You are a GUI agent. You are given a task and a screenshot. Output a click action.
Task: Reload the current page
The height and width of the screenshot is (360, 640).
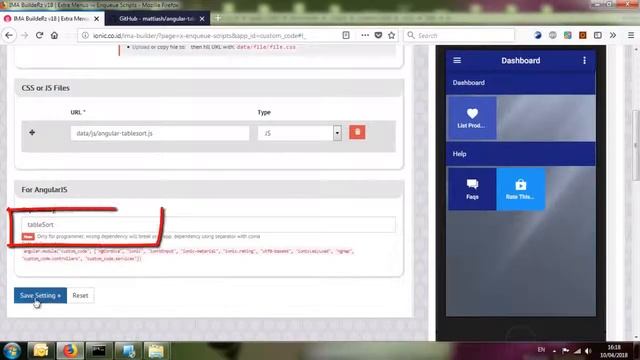tap(39, 36)
